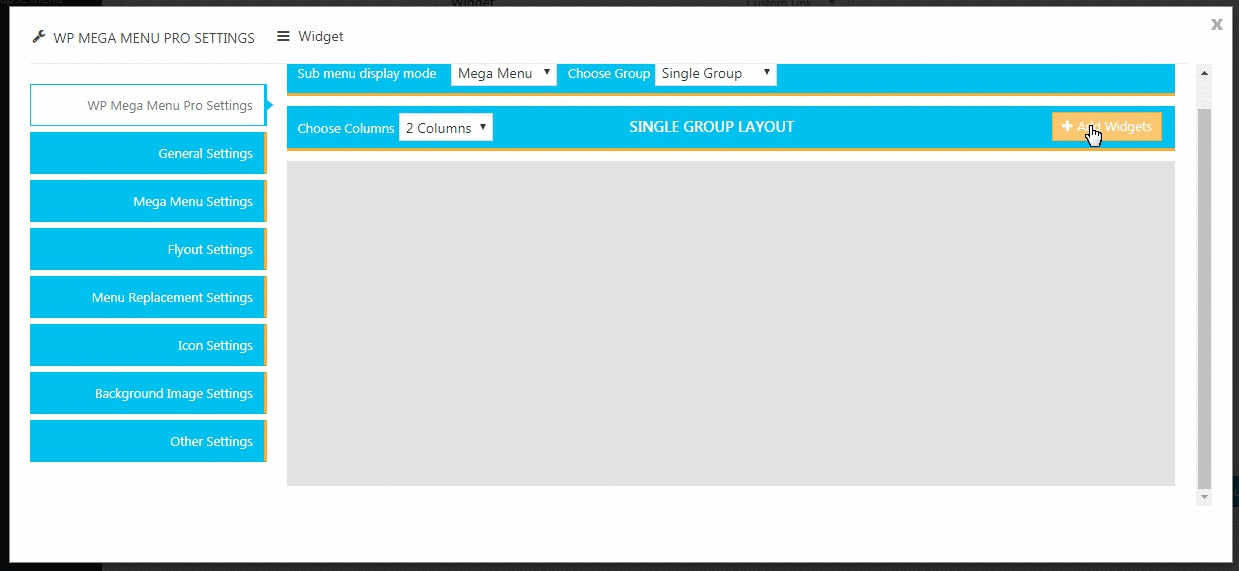Open Mega Menu Settings sidebar tab
The width and height of the screenshot is (1239, 571).
pyautogui.click(x=148, y=201)
